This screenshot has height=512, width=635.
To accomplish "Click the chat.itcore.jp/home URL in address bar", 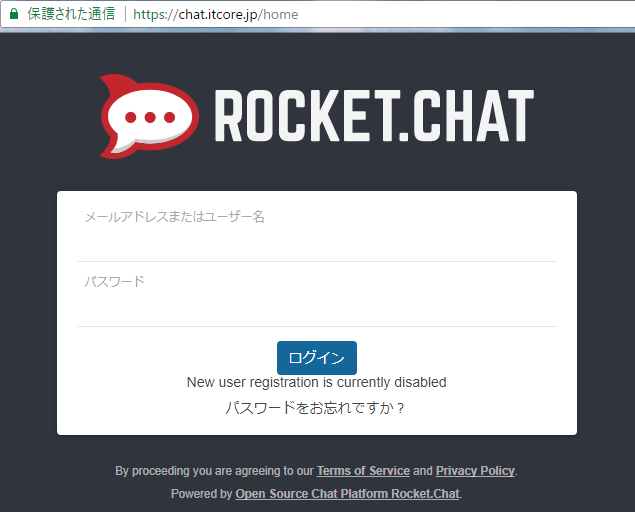I will click(215, 15).
